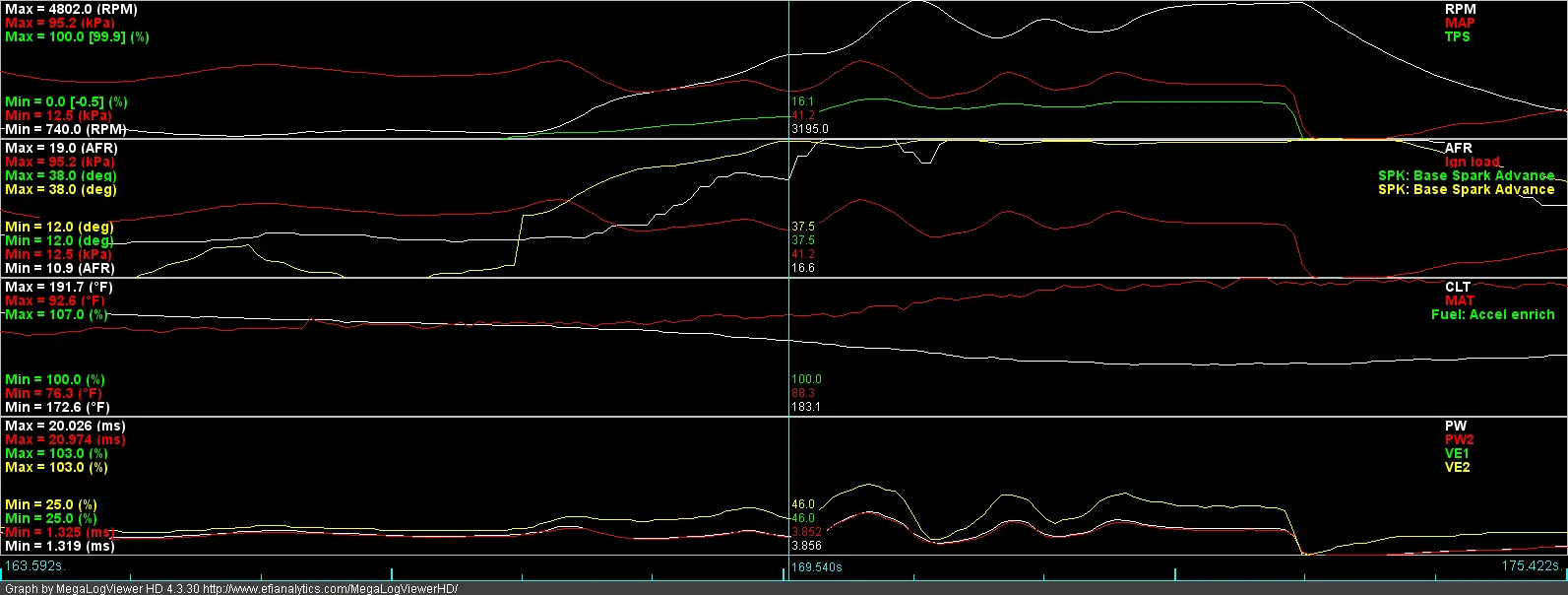
Task: Click Max = 20.026 (ms) readout
Action: (65, 426)
